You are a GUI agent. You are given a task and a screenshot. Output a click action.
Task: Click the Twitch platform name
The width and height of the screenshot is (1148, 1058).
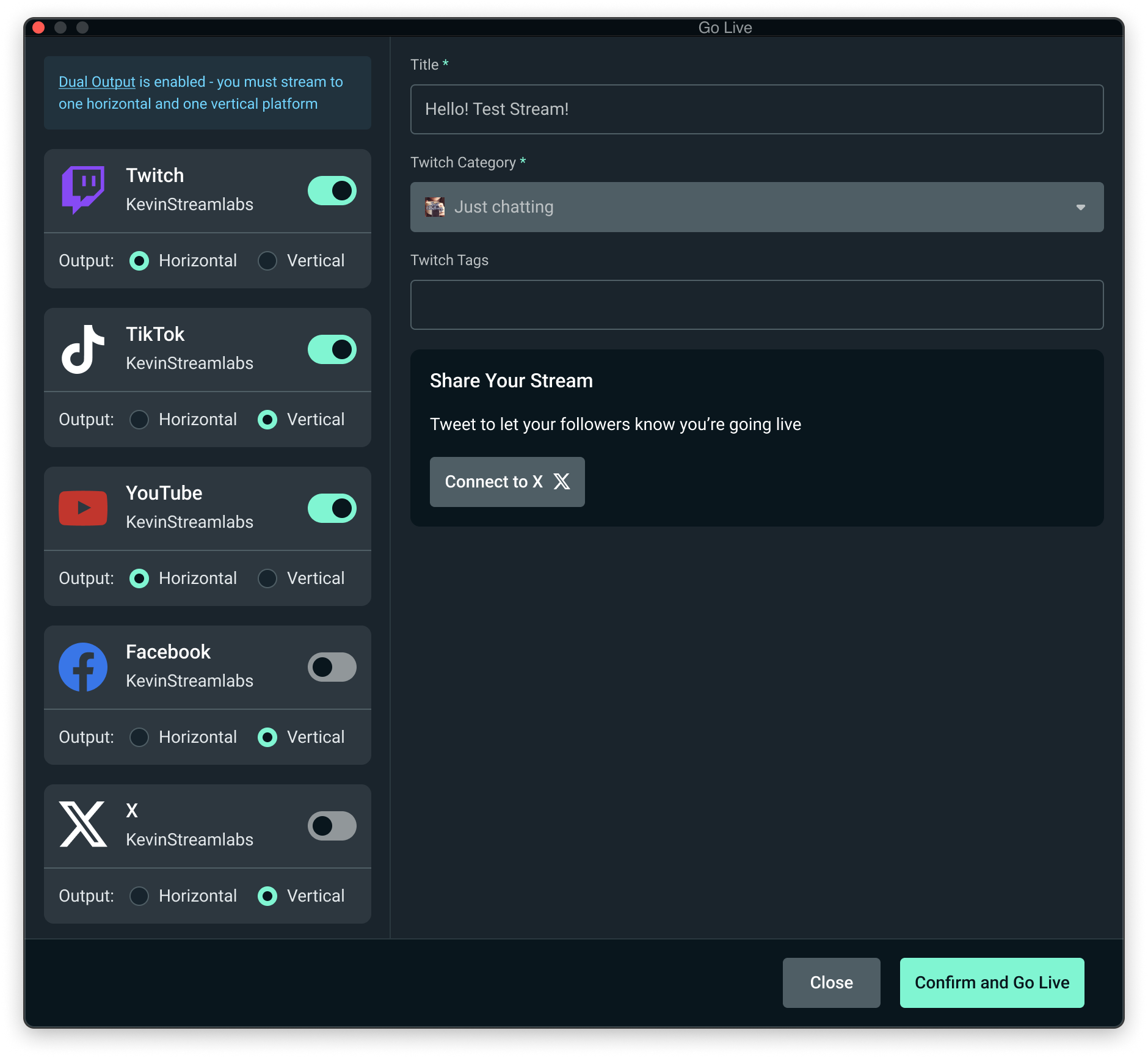pos(154,175)
